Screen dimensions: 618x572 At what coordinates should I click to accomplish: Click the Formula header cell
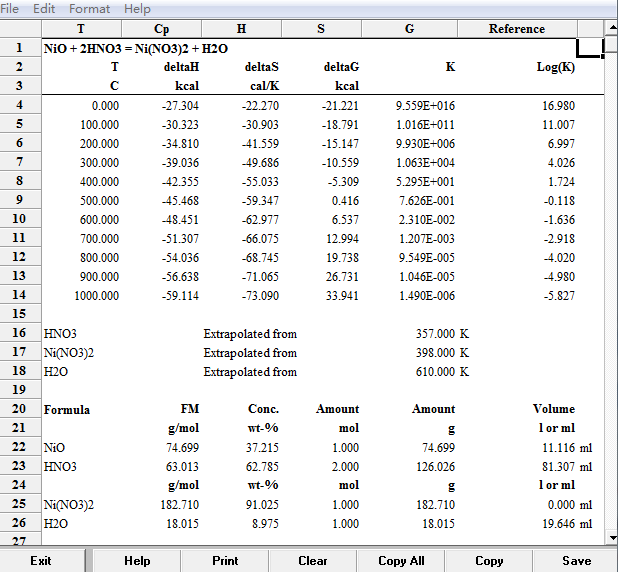67,410
